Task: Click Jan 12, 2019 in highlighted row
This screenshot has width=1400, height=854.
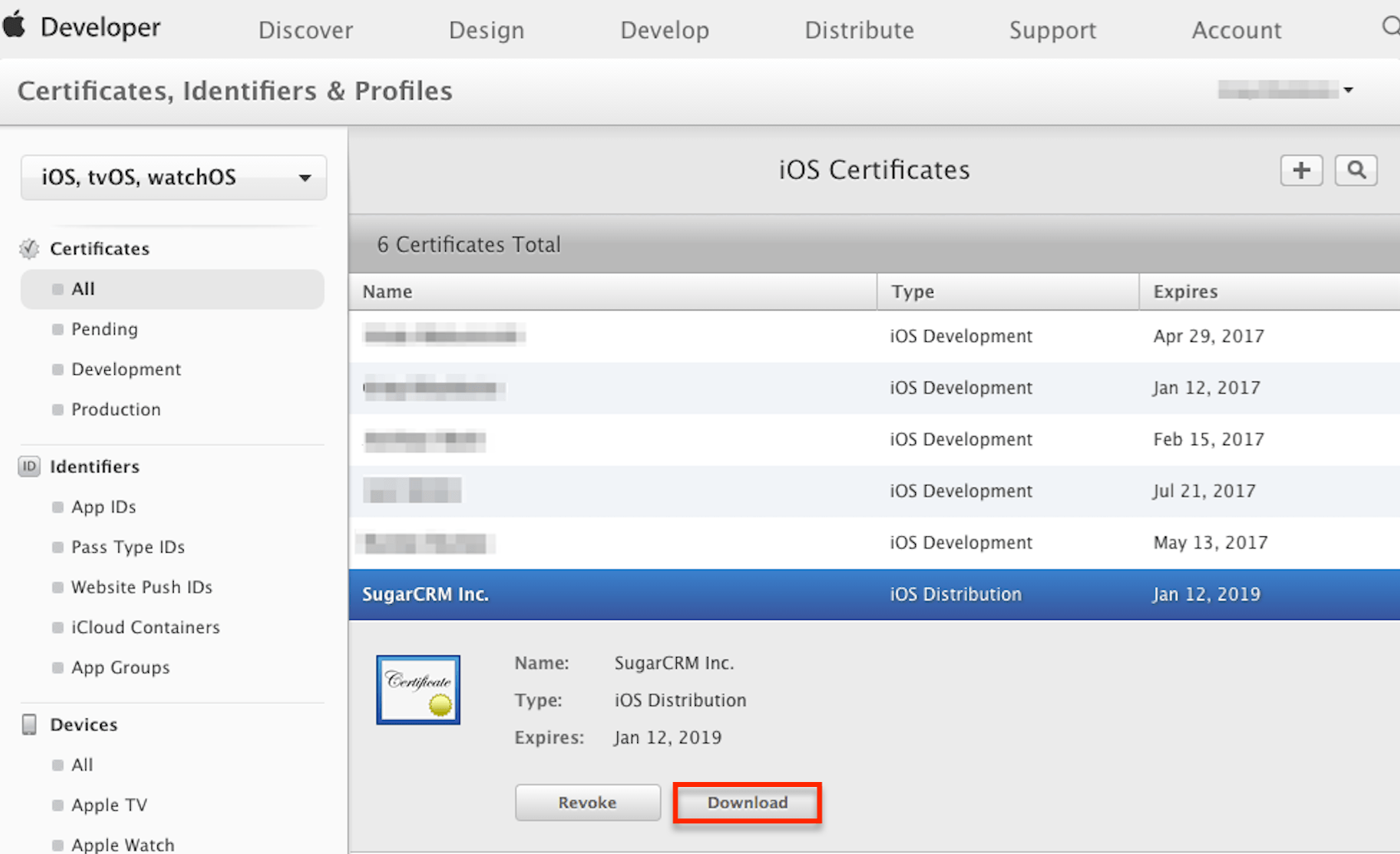Action: (x=1207, y=594)
